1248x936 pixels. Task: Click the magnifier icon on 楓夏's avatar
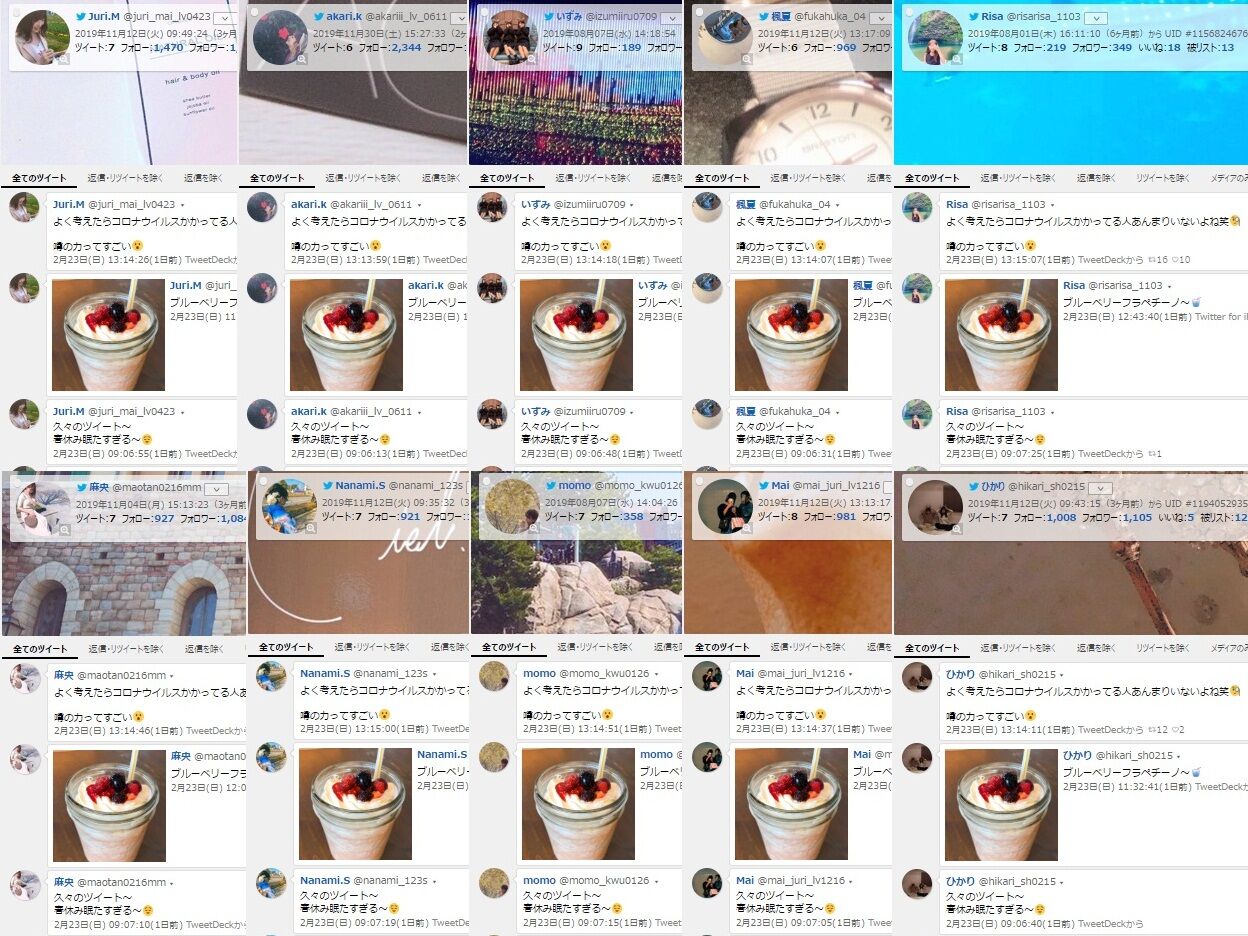747,60
